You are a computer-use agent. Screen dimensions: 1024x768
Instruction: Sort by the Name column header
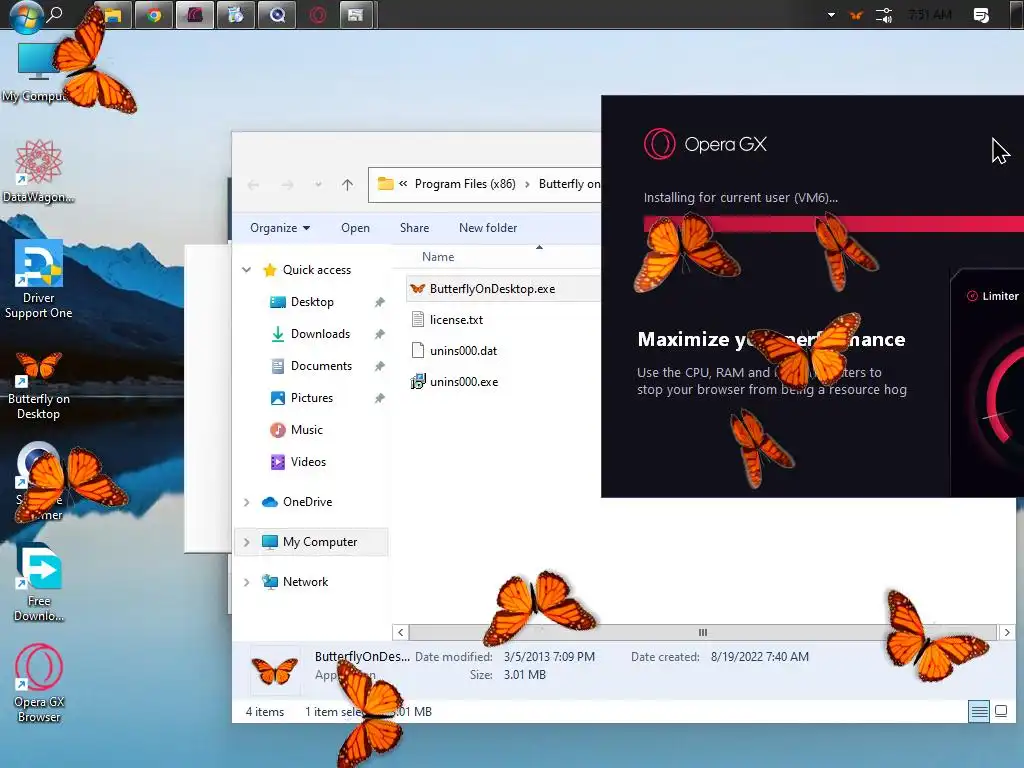[438, 257]
